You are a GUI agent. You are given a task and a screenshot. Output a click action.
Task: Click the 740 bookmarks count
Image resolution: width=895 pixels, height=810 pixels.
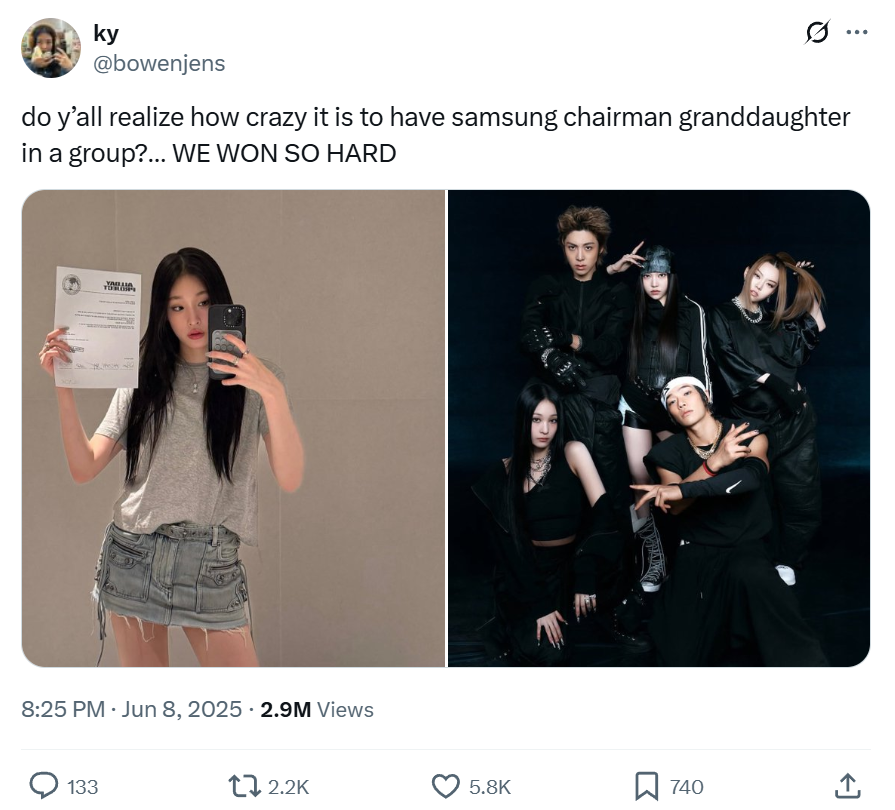tap(687, 787)
